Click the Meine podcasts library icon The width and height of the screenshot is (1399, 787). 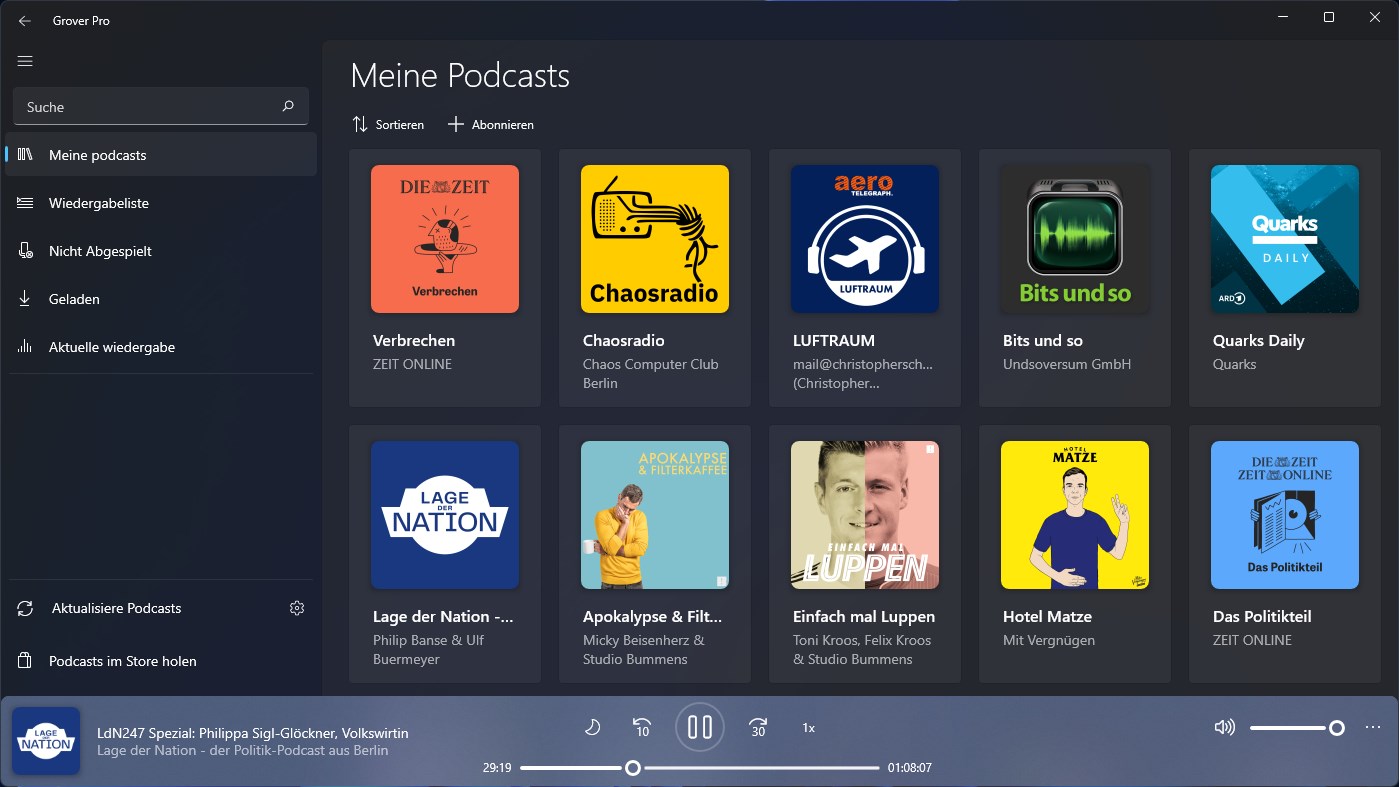coord(26,155)
